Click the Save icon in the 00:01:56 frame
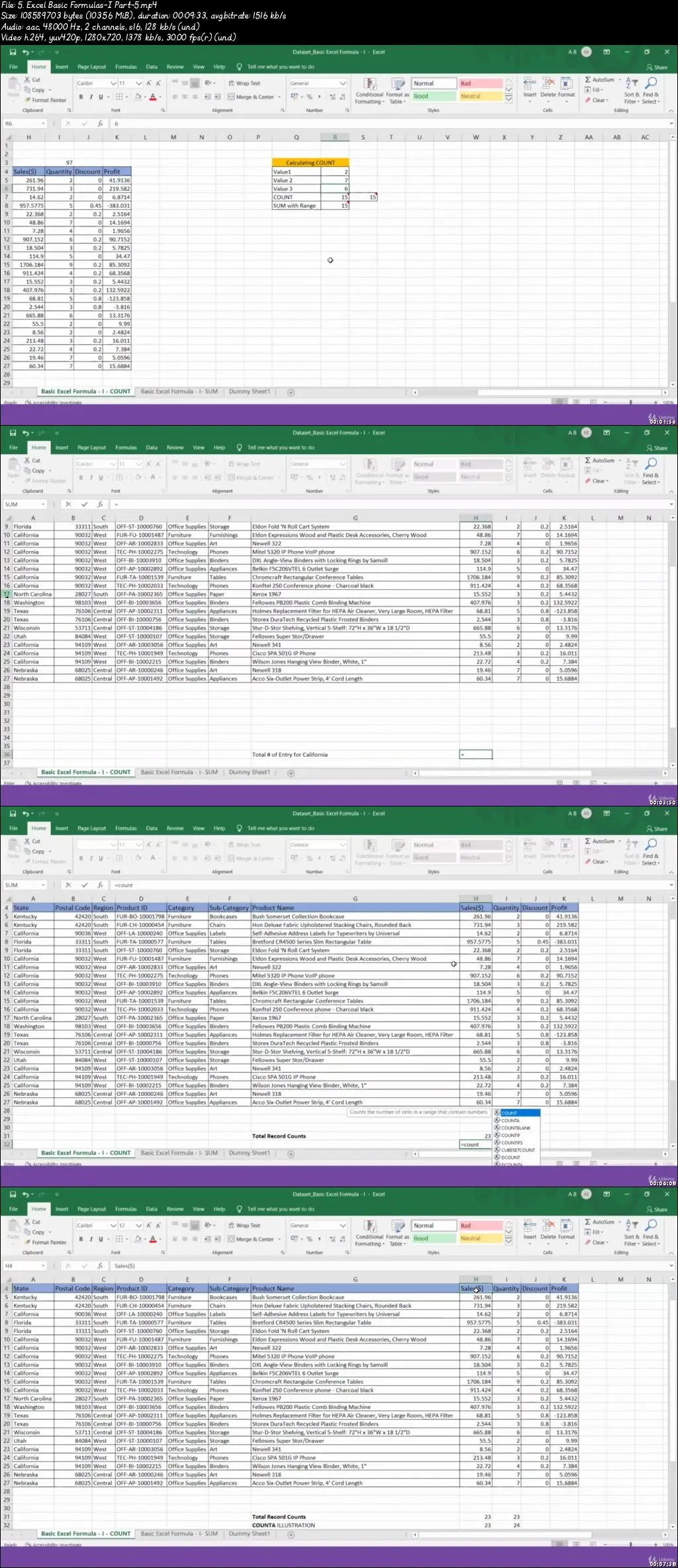 click(x=13, y=52)
